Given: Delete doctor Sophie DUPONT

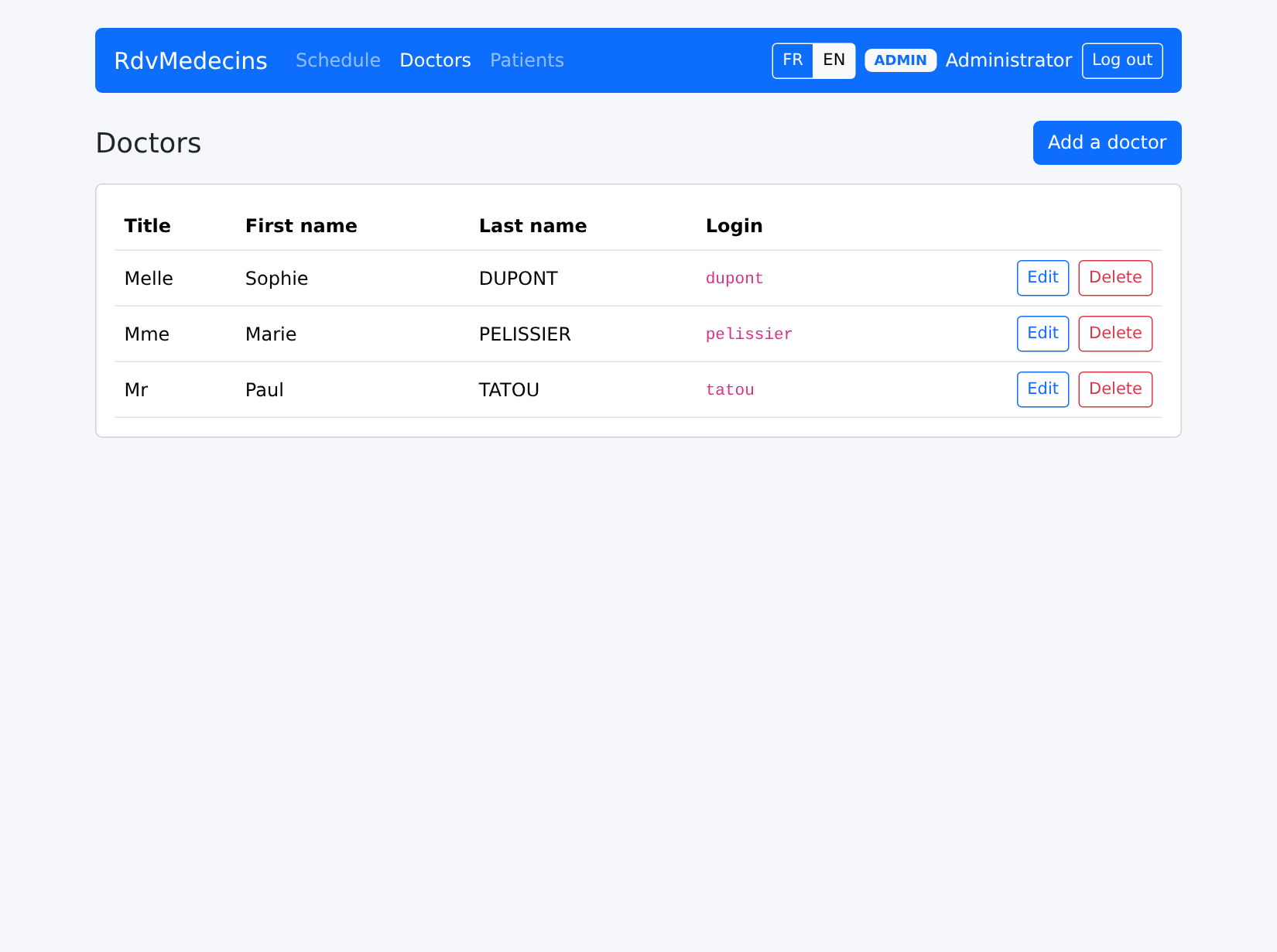Looking at the screenshot, I should click(1115, 278).
